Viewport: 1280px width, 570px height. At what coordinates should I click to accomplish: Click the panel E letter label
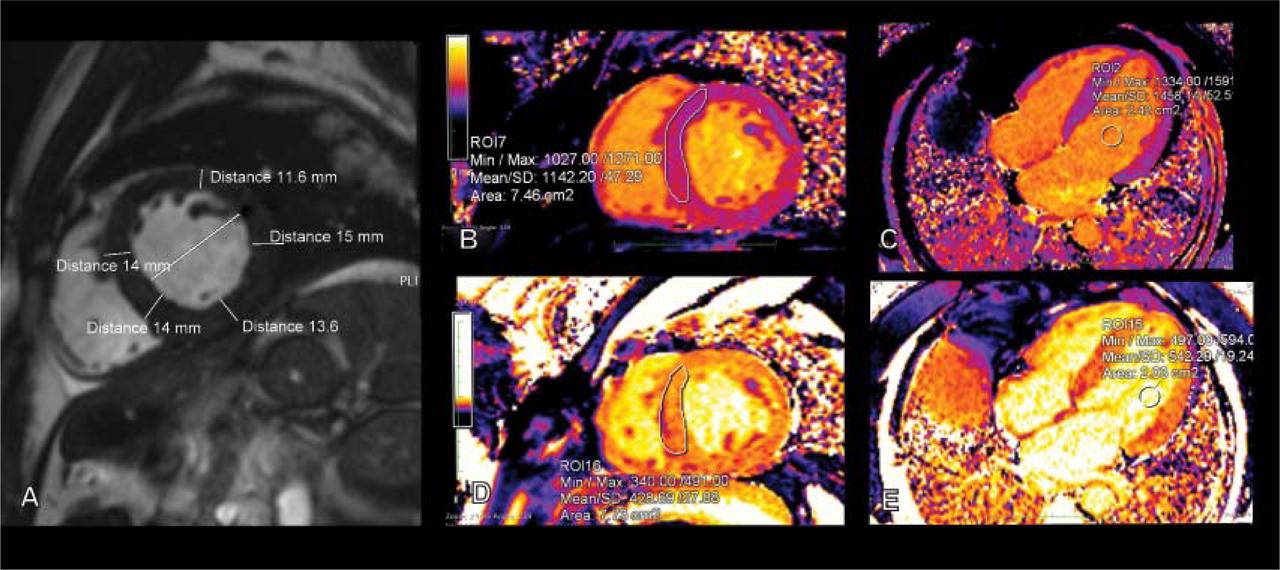pyautogui.click(x=886, y=500)
